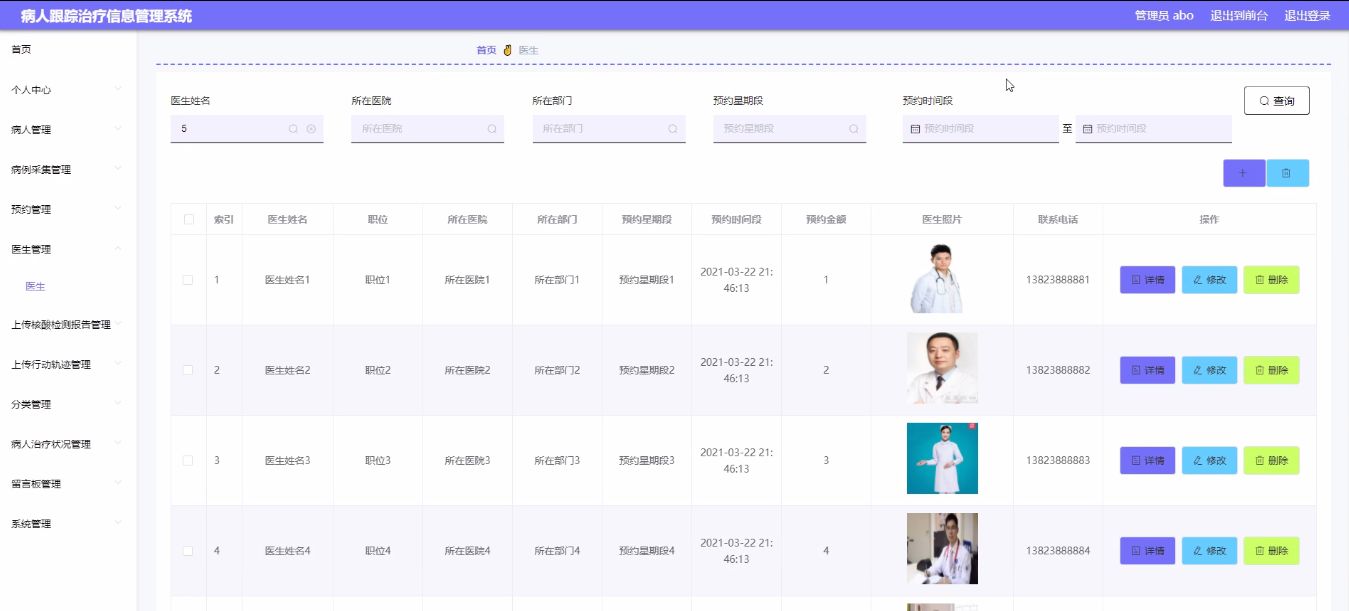Expand the 个人中心 sidebar menu

coord(68,89)
